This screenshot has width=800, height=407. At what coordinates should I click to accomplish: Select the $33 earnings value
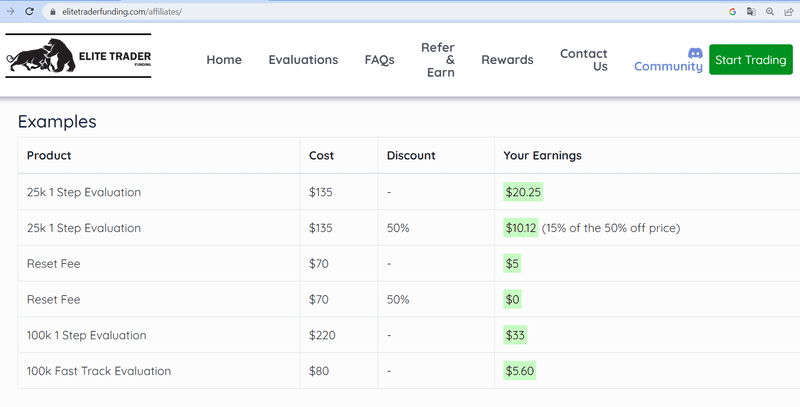pos(515,335)
